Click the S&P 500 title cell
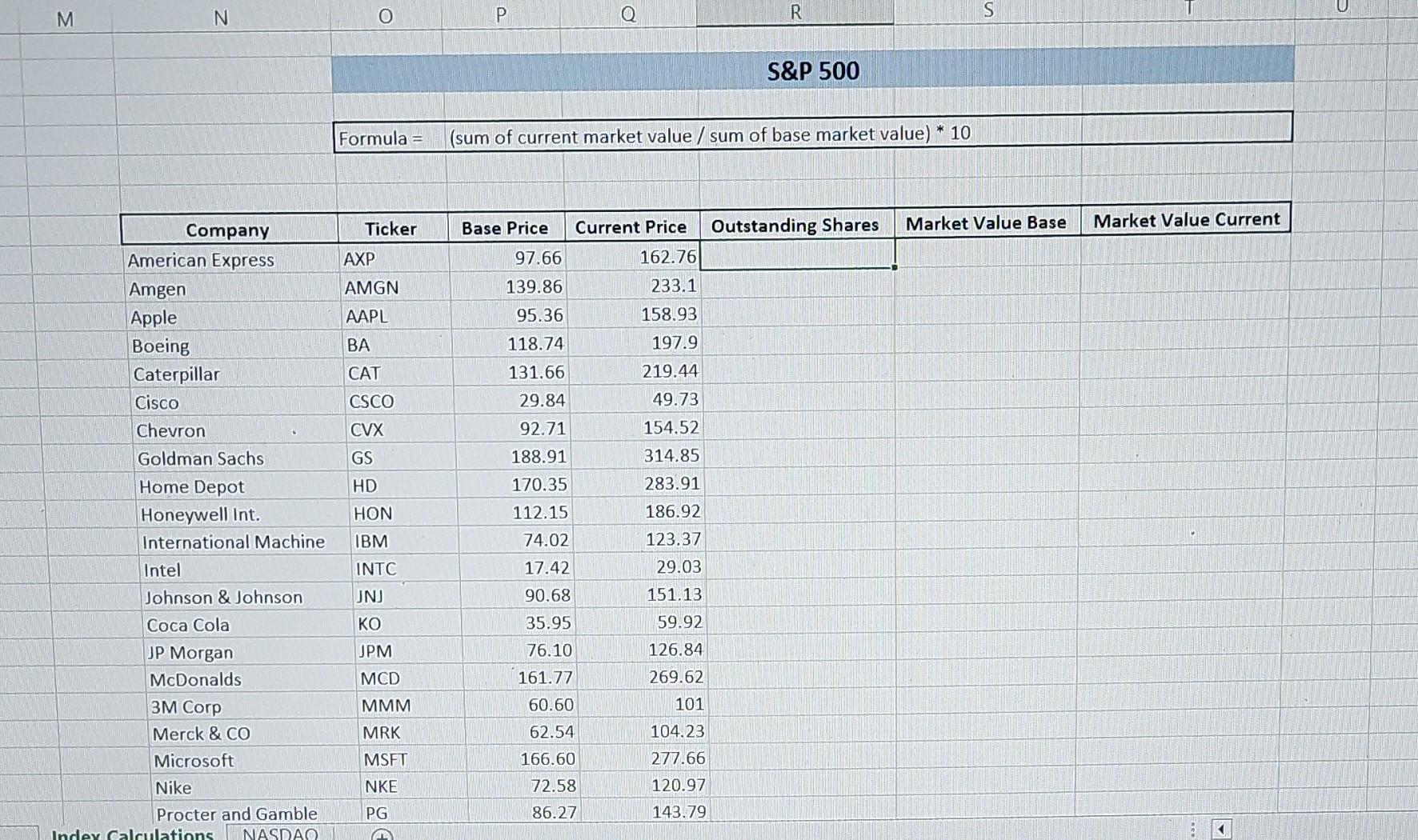 [811, 71]
